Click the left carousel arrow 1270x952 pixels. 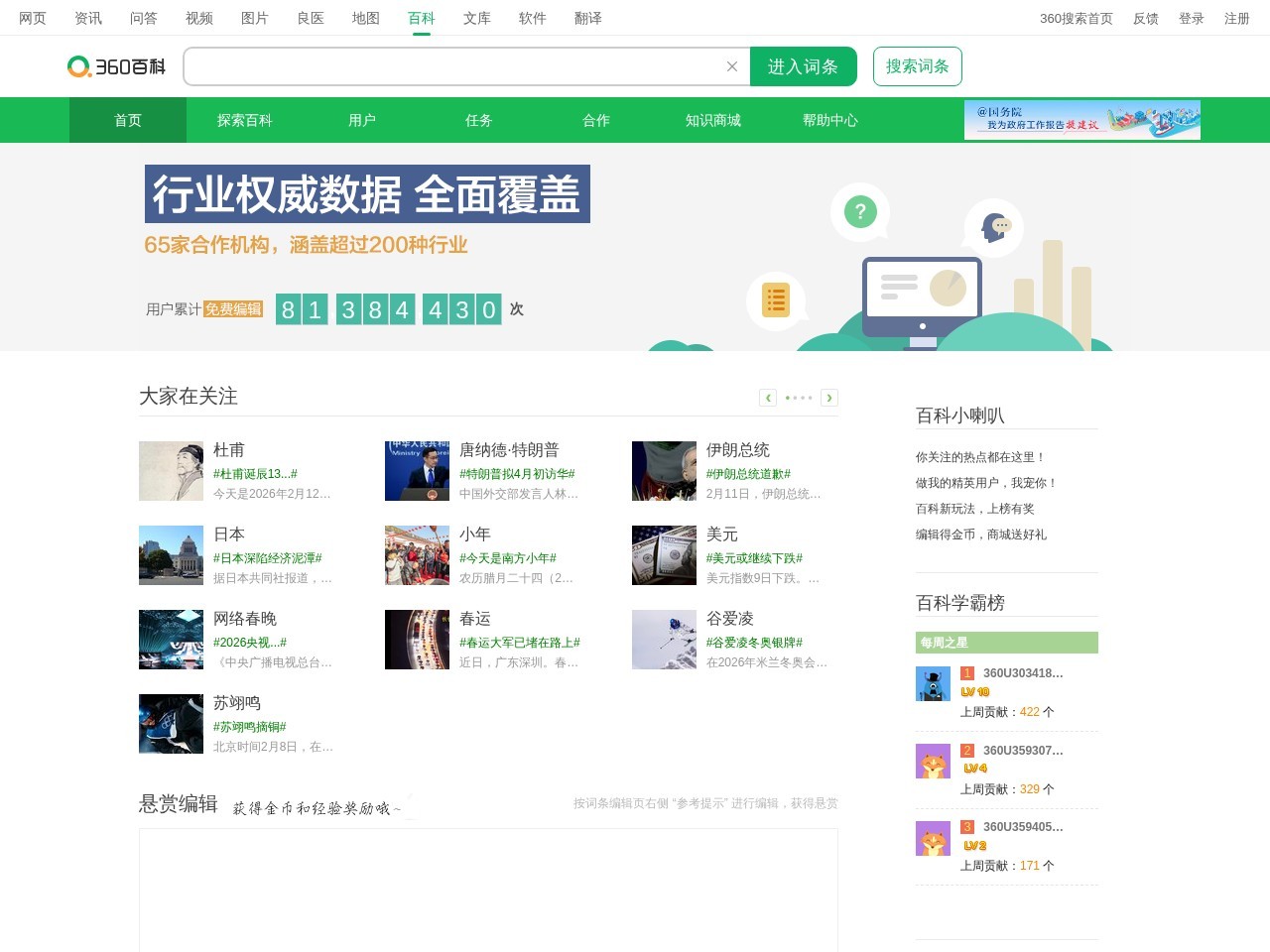click(768, 397)
